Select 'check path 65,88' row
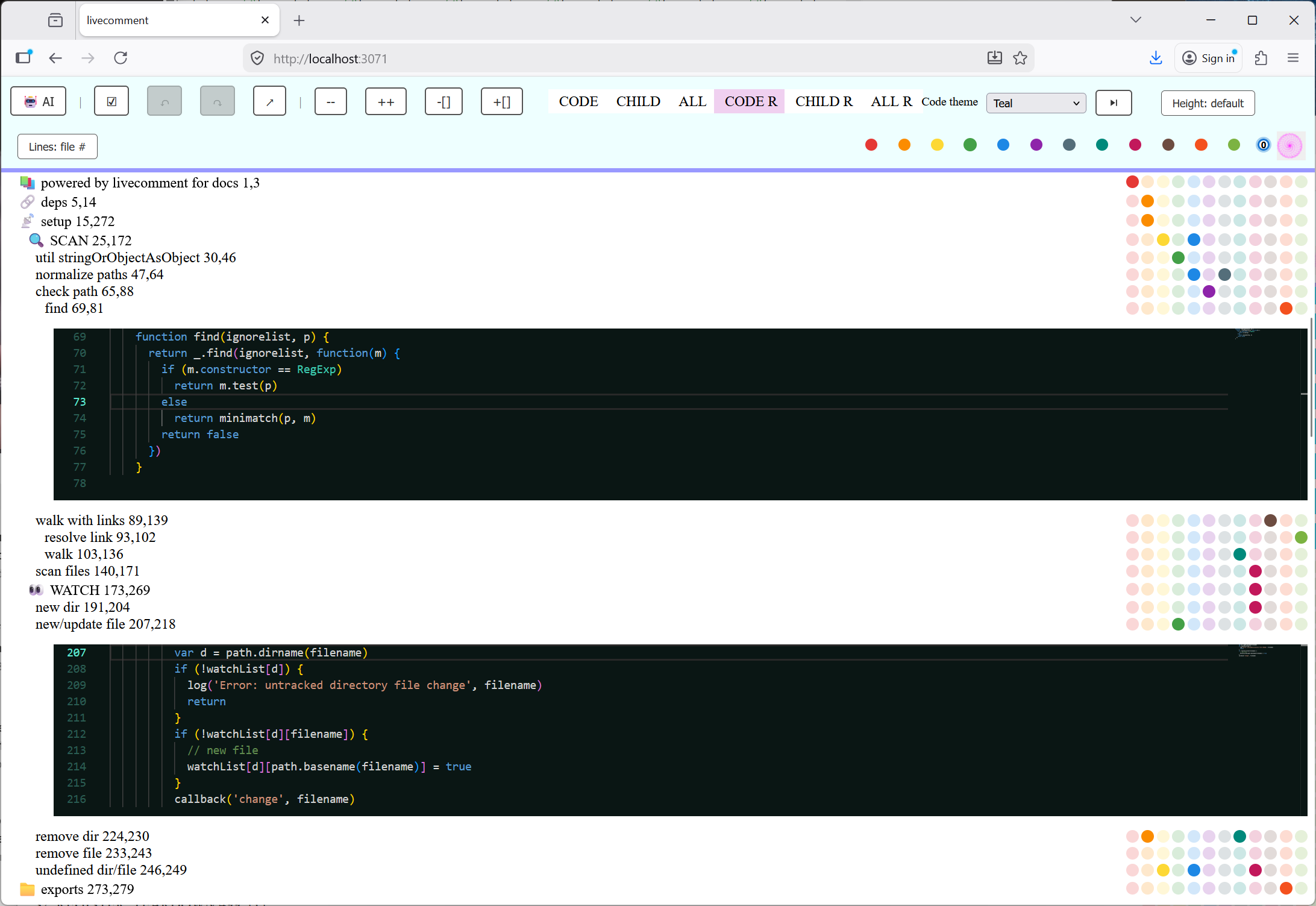The height and width of the screenshot is (906, 1316). pos(84,291)
